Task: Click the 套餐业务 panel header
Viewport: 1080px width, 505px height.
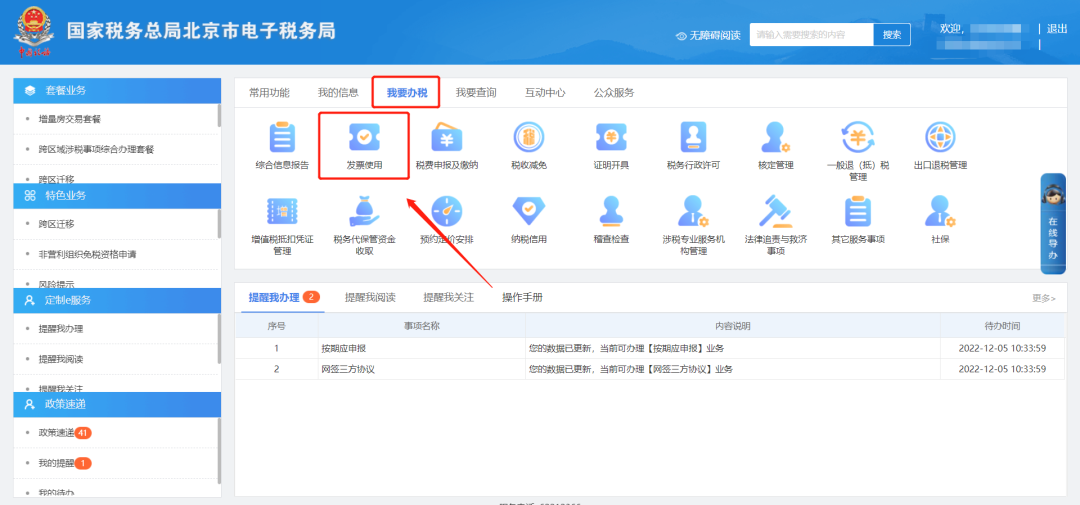Action: coord(118,90)
